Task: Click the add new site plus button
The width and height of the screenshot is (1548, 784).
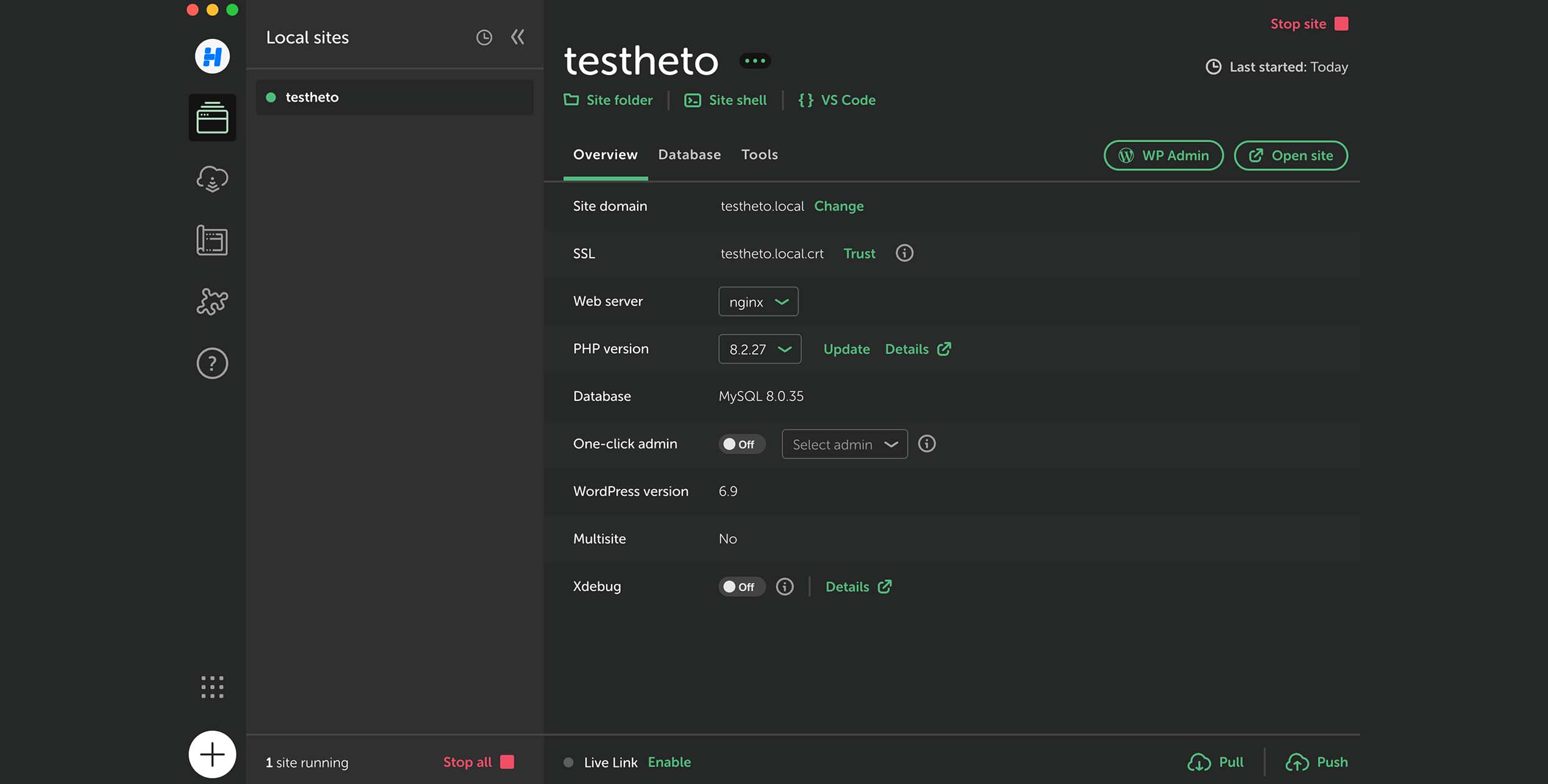Action: pos(212,754)
